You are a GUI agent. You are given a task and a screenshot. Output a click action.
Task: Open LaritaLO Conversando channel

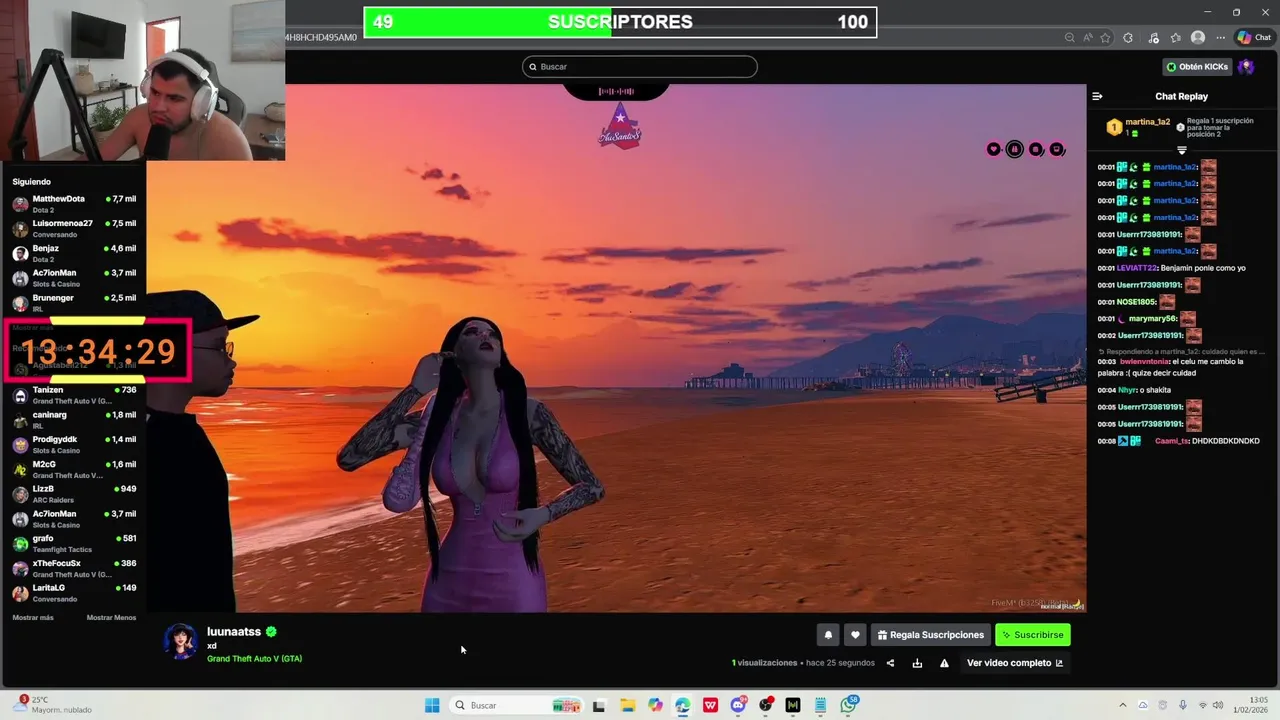click(74, 593)
